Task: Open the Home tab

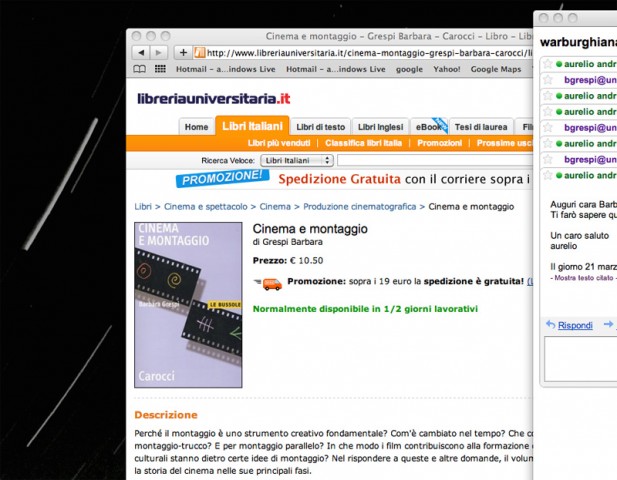Action: (196, 127)
